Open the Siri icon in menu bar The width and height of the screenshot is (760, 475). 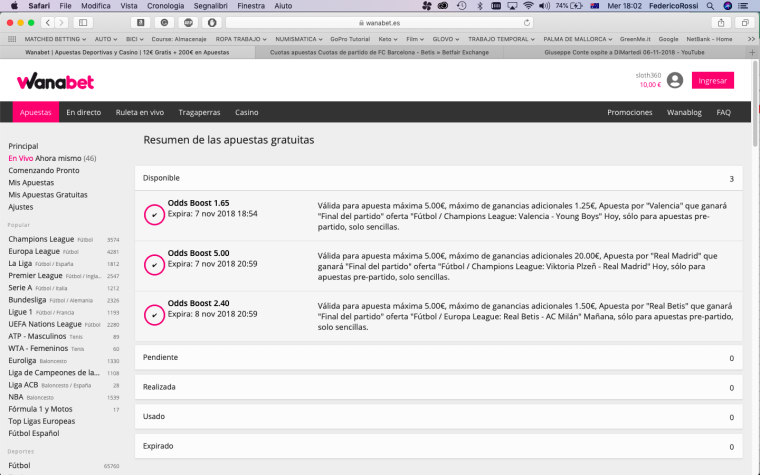[x=728, y=6]
